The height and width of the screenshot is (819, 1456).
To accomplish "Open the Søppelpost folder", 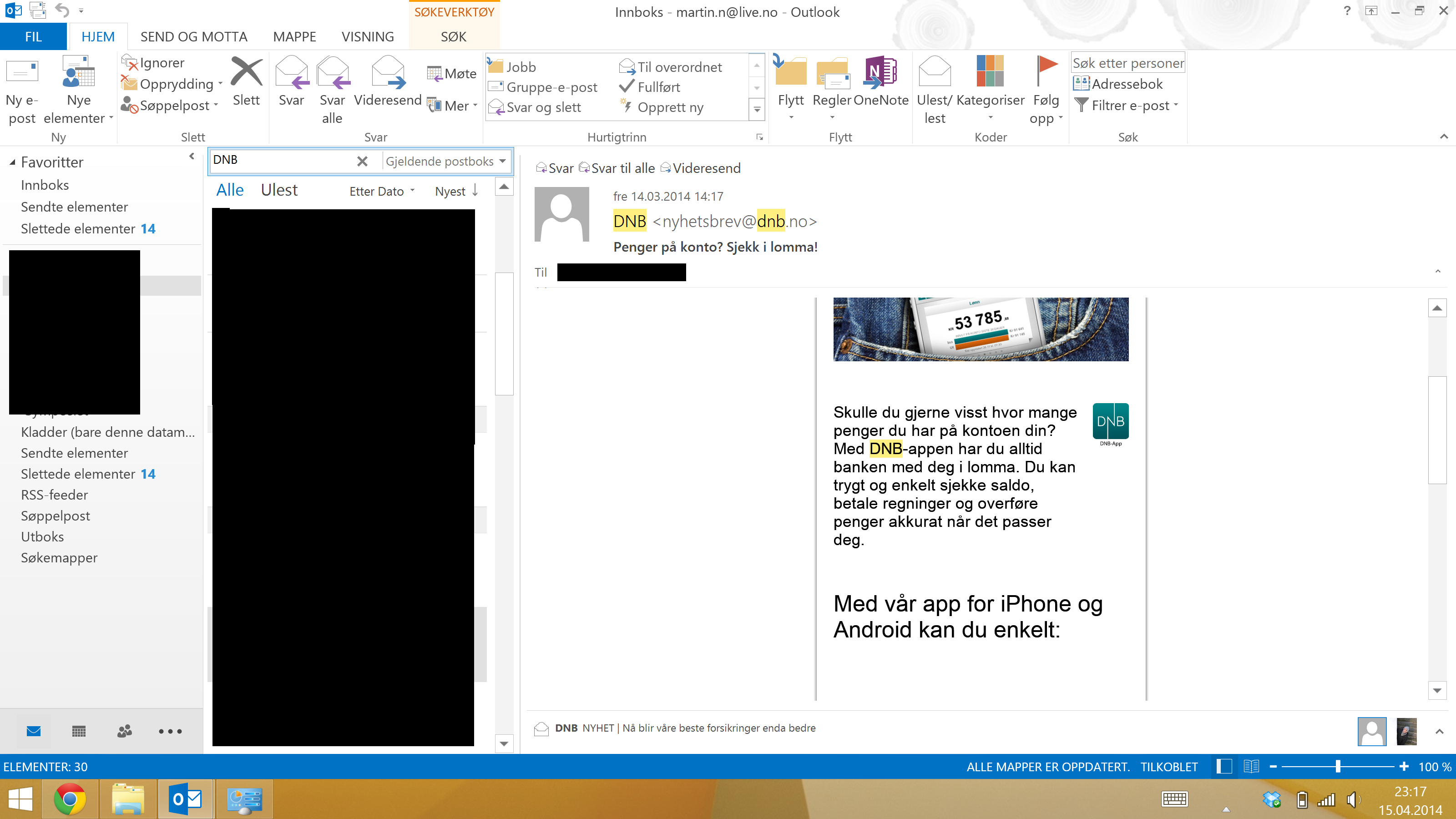I will coord(56,516).
